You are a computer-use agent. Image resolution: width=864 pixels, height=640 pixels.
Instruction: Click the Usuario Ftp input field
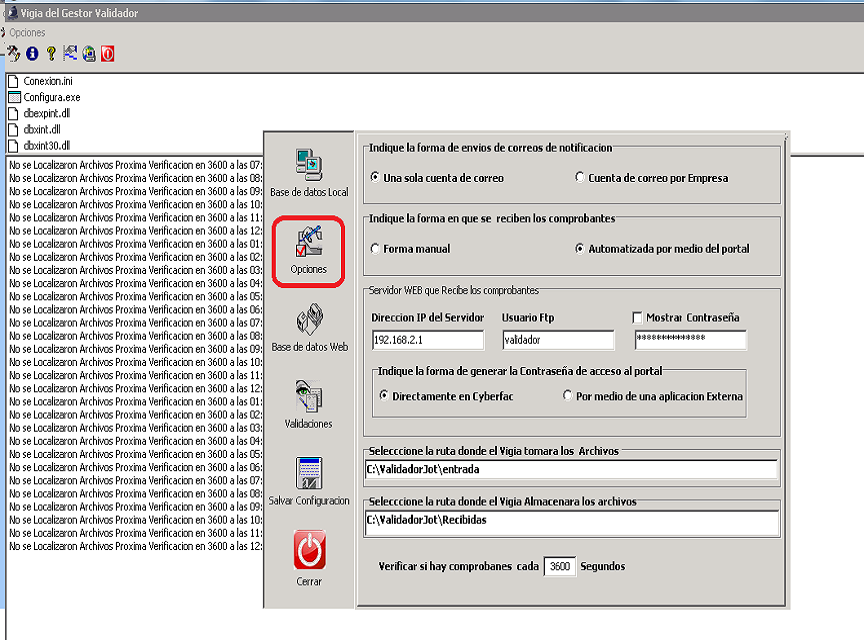pos(558,340)
